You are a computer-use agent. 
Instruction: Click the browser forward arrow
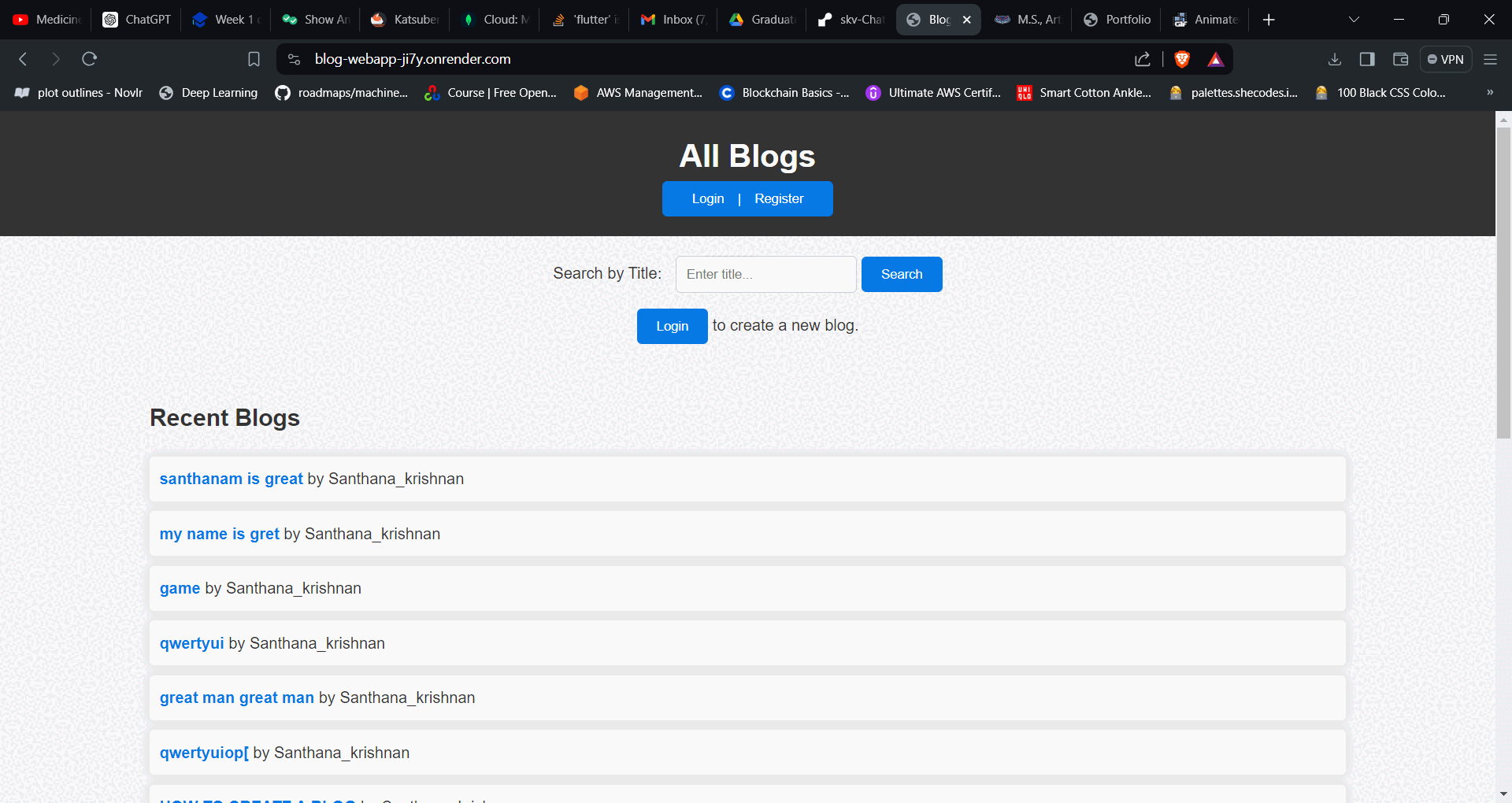click(55, 59)
